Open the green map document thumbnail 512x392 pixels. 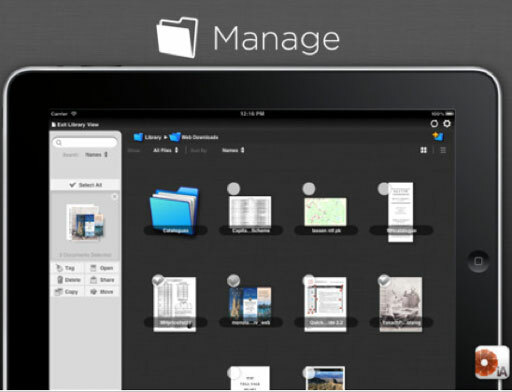[325, 212]
